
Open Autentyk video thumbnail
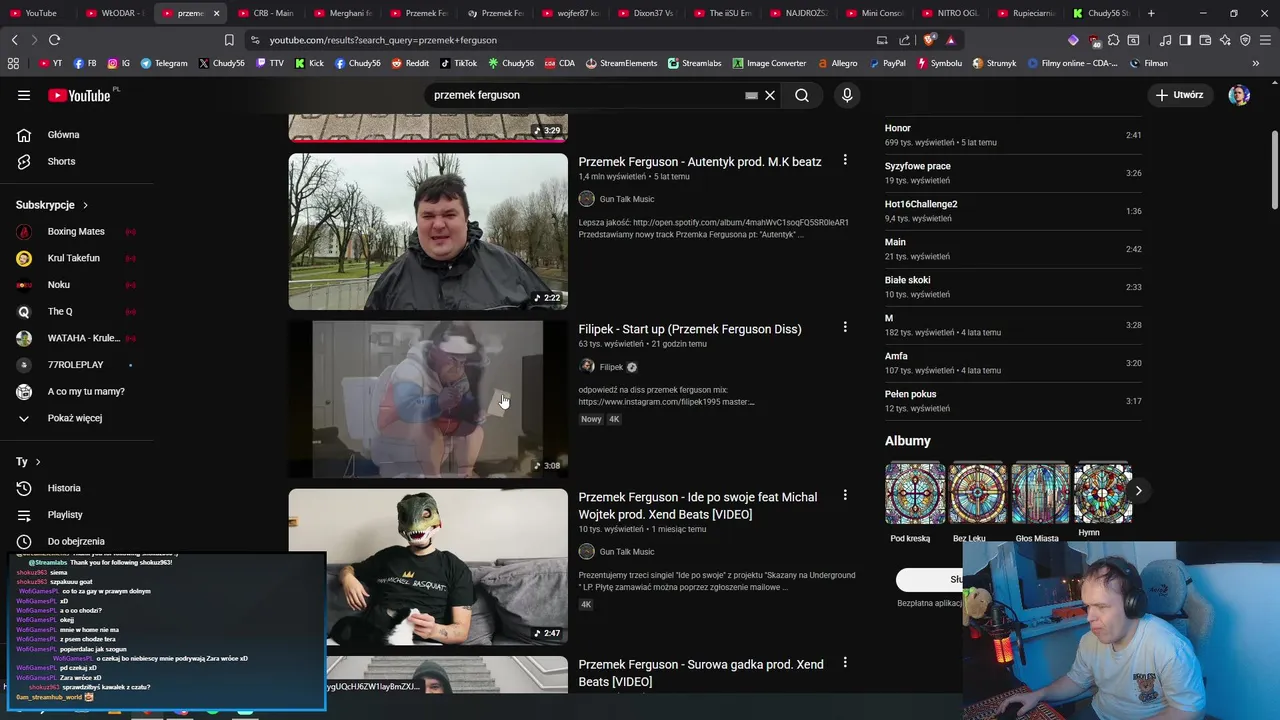click(x=428, y=231)
